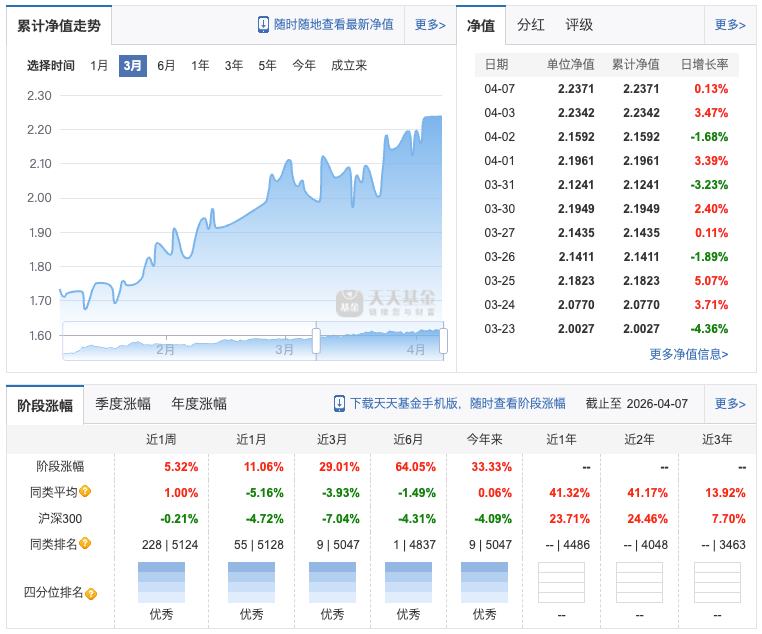The height and width of the screenshot is (634, 762).
Task: Select the 今年 time range
Action: pos(304,65)
